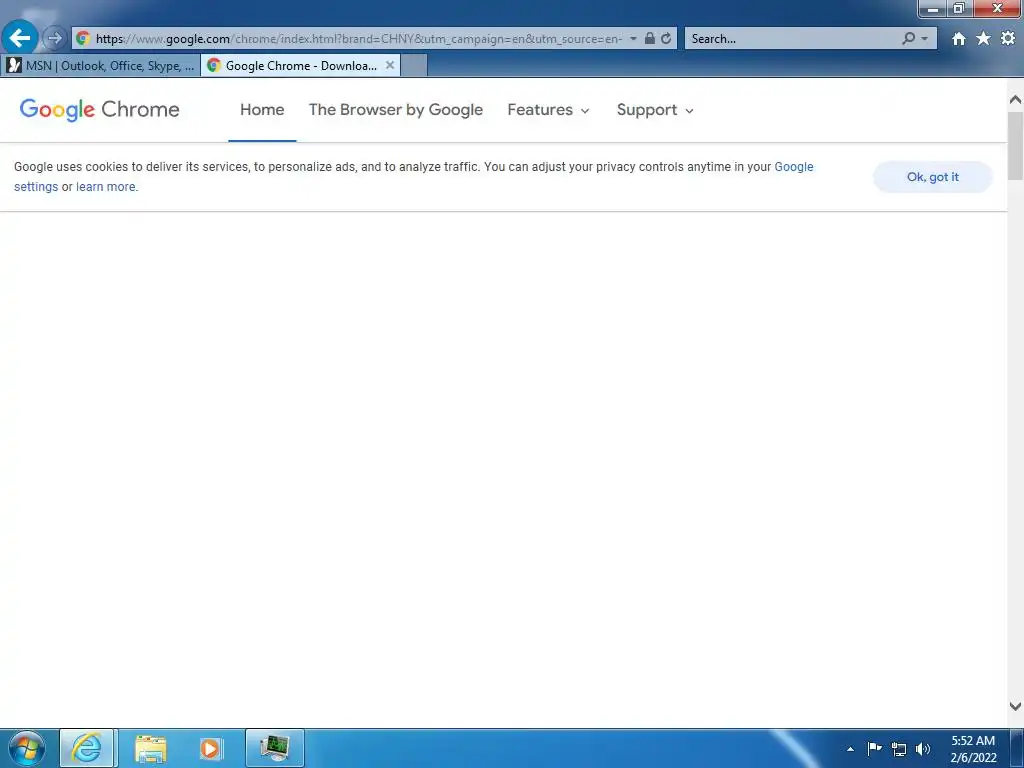Screen dimensions: 1024x768
Task: Select the Home navigation item
Action: point(262,110)
